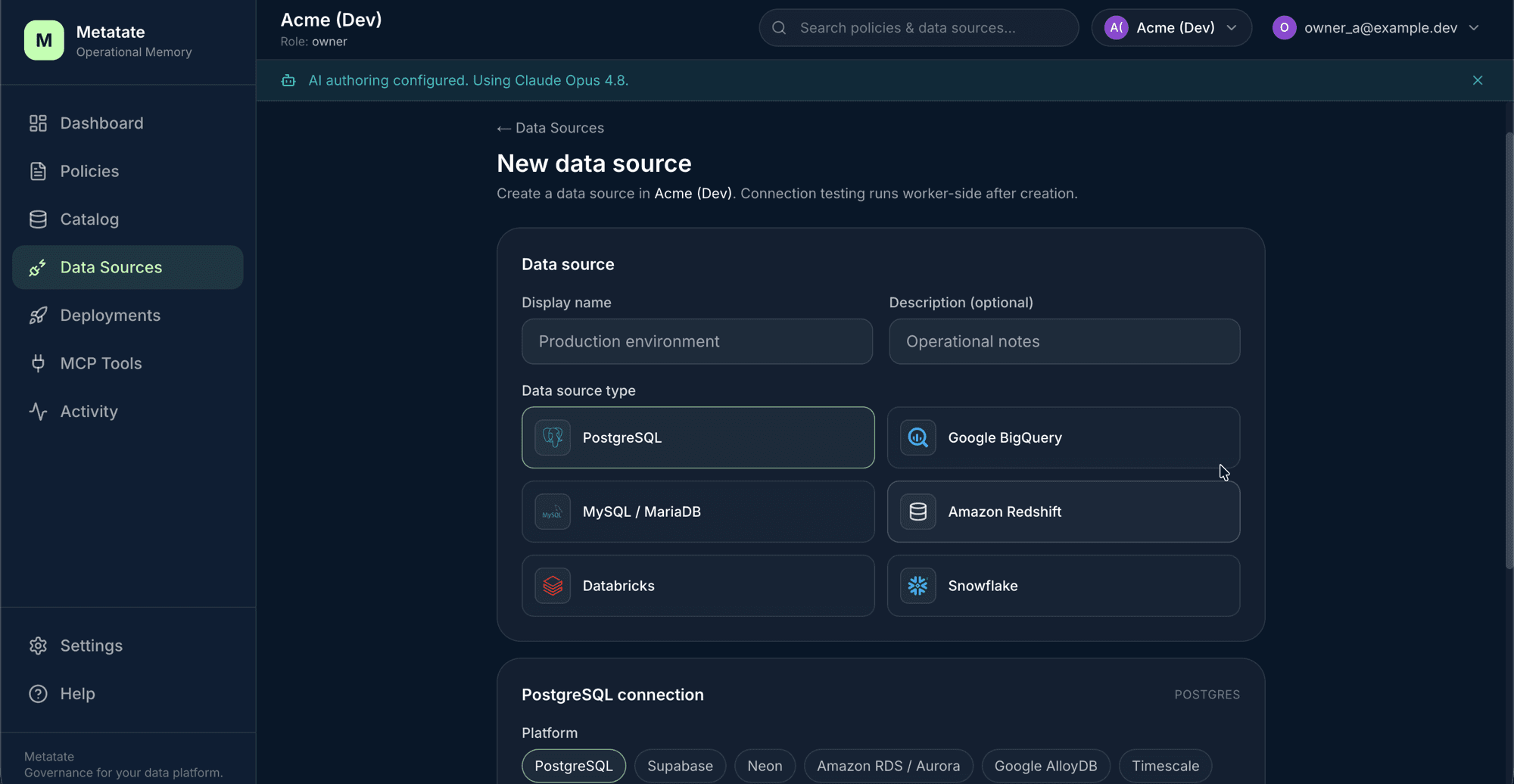Screen dimensions: 1514x784
Task: Click the Deployments rocket icon
Action: click(38, 316)
